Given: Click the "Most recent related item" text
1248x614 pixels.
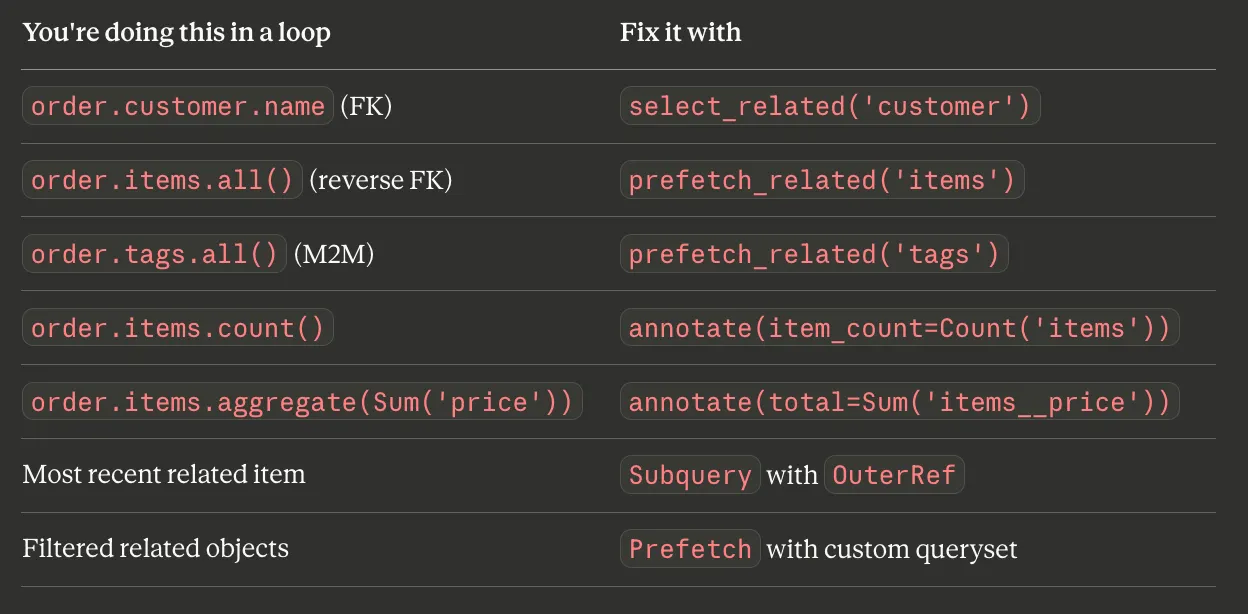Looking at the screenshot, I should coord(164,473).
